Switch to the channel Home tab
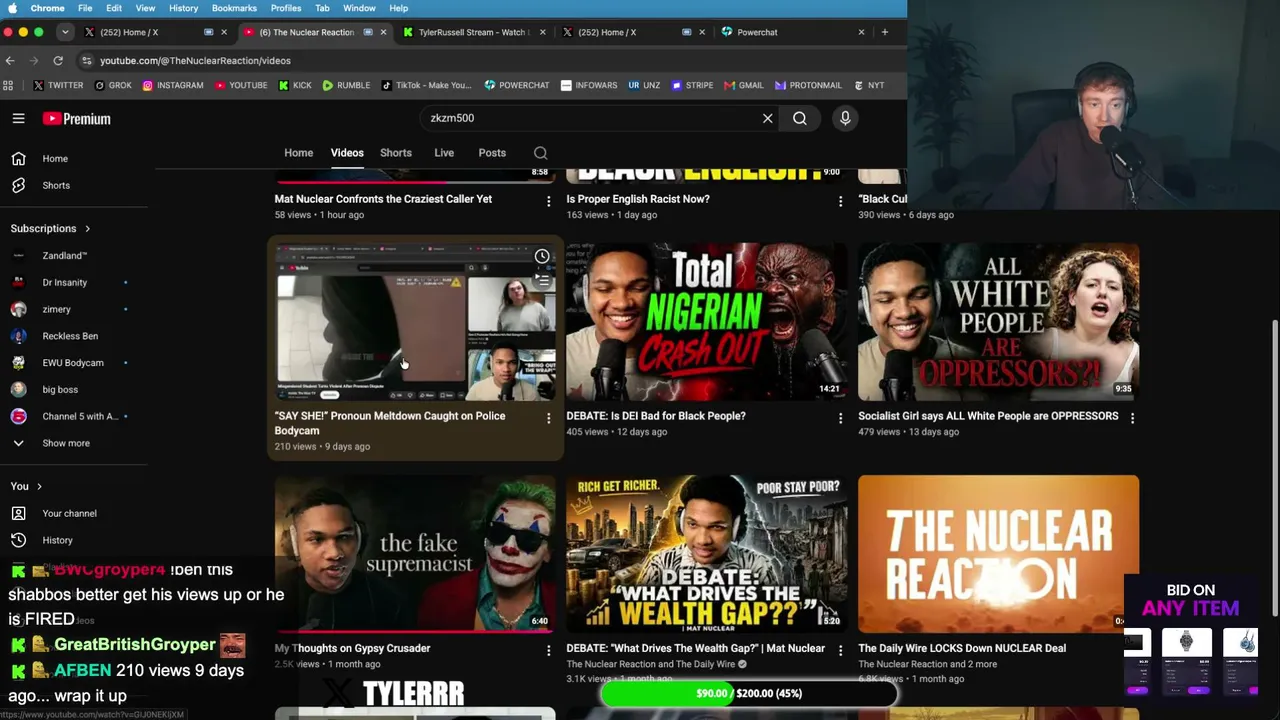This screenshot has height=720, width=1280. [298, 153]
